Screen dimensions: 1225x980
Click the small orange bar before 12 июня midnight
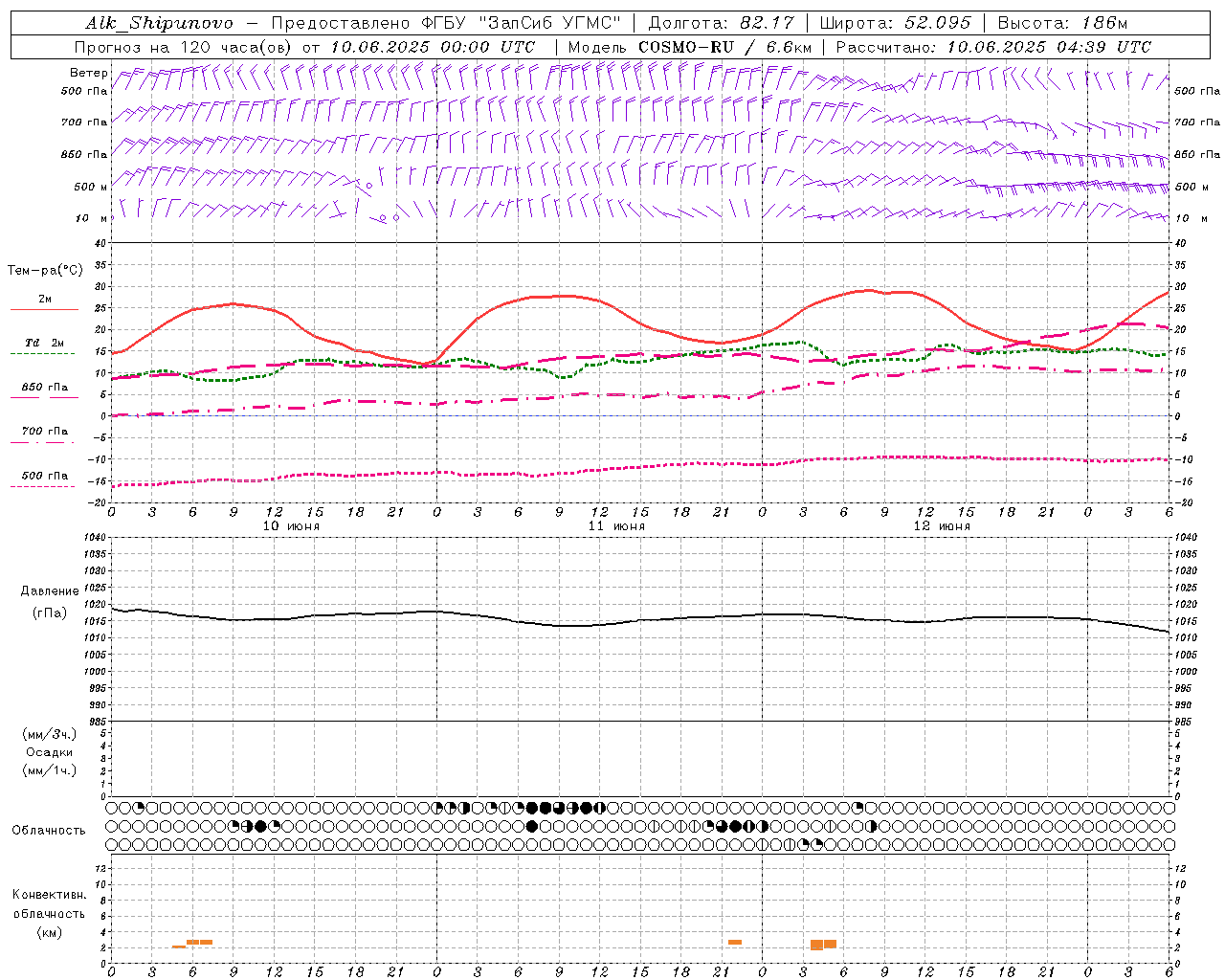point(735,942)
